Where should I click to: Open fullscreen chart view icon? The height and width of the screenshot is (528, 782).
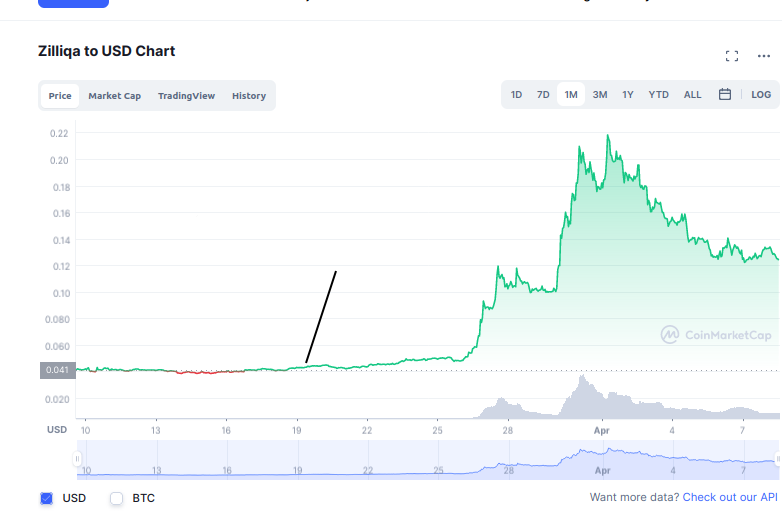click(x=732, y=56)
